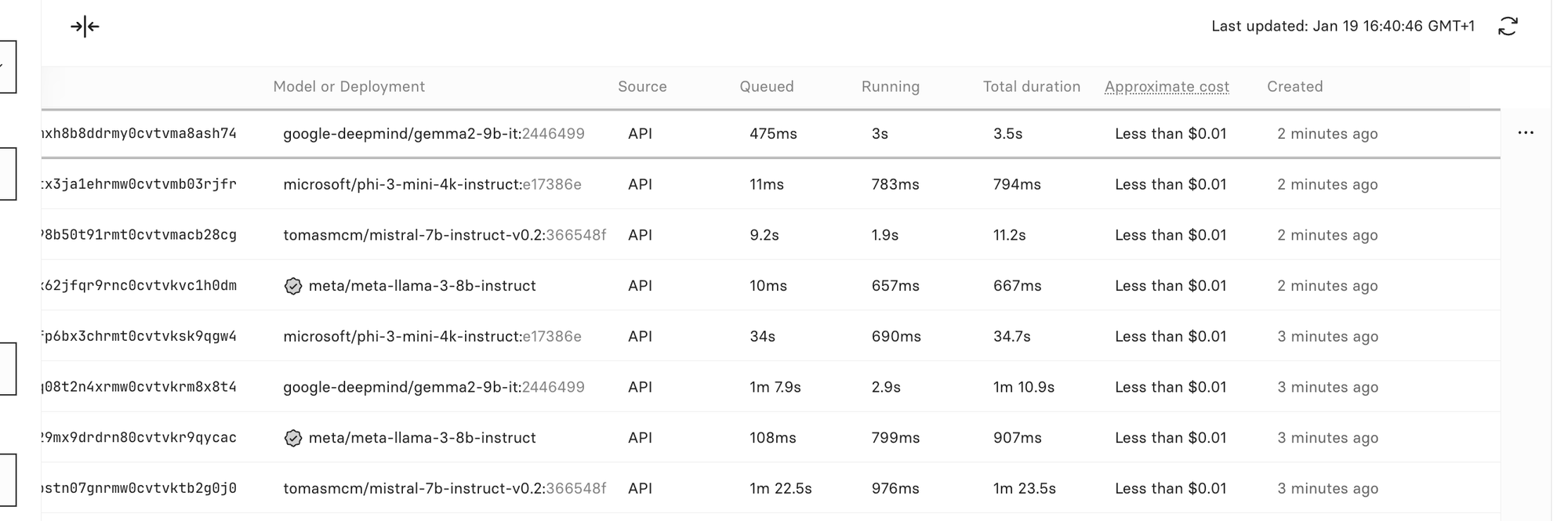Click the Queued column header

click(766, 86)
